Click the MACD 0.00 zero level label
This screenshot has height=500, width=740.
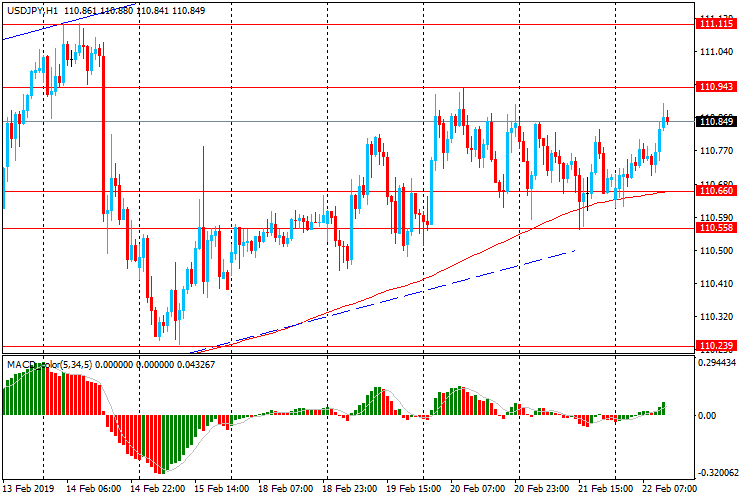[706, 415]
